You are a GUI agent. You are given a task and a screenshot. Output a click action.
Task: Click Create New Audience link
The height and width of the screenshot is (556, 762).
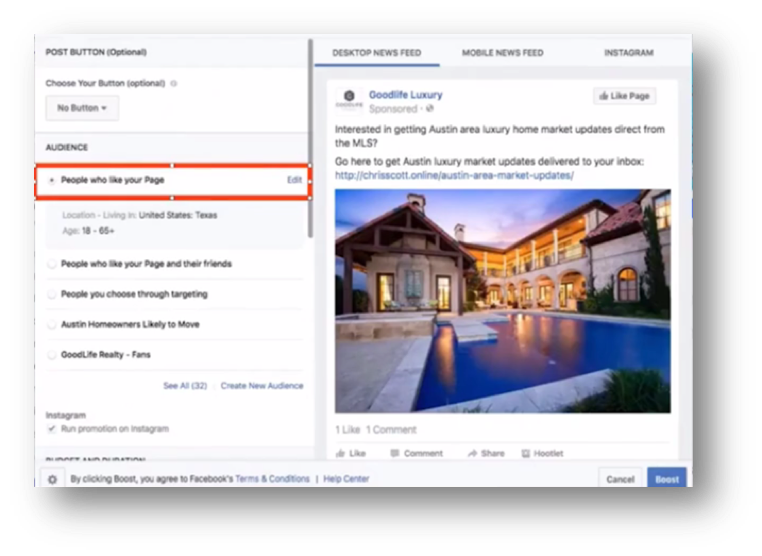(x=262, y=386)
